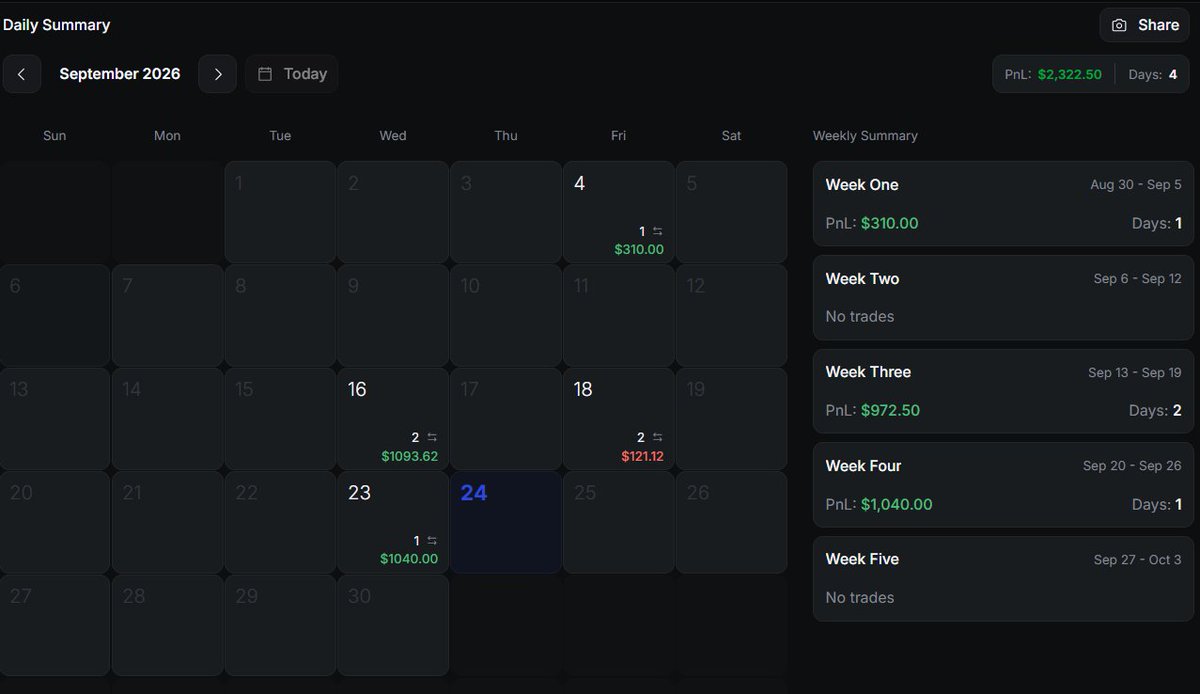1200x694 pixels.
Task: Click the Sep 6 - Sep 12 date range
Action: coord(1137,279)
